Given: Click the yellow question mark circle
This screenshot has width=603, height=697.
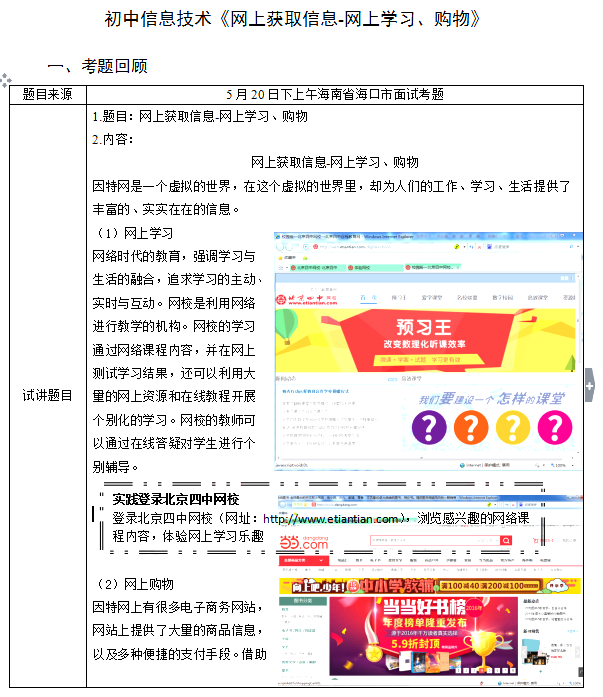Looking at the screenshot, I should [513, 428].
